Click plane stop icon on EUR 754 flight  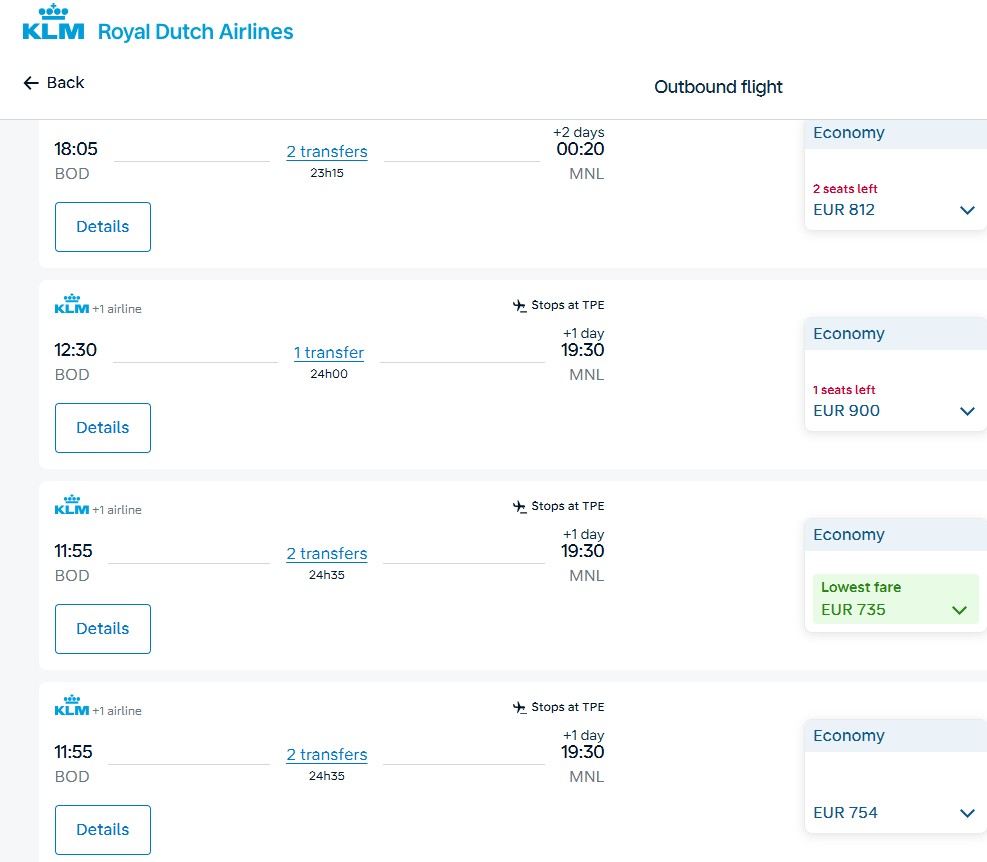click(x=519, y=708)
